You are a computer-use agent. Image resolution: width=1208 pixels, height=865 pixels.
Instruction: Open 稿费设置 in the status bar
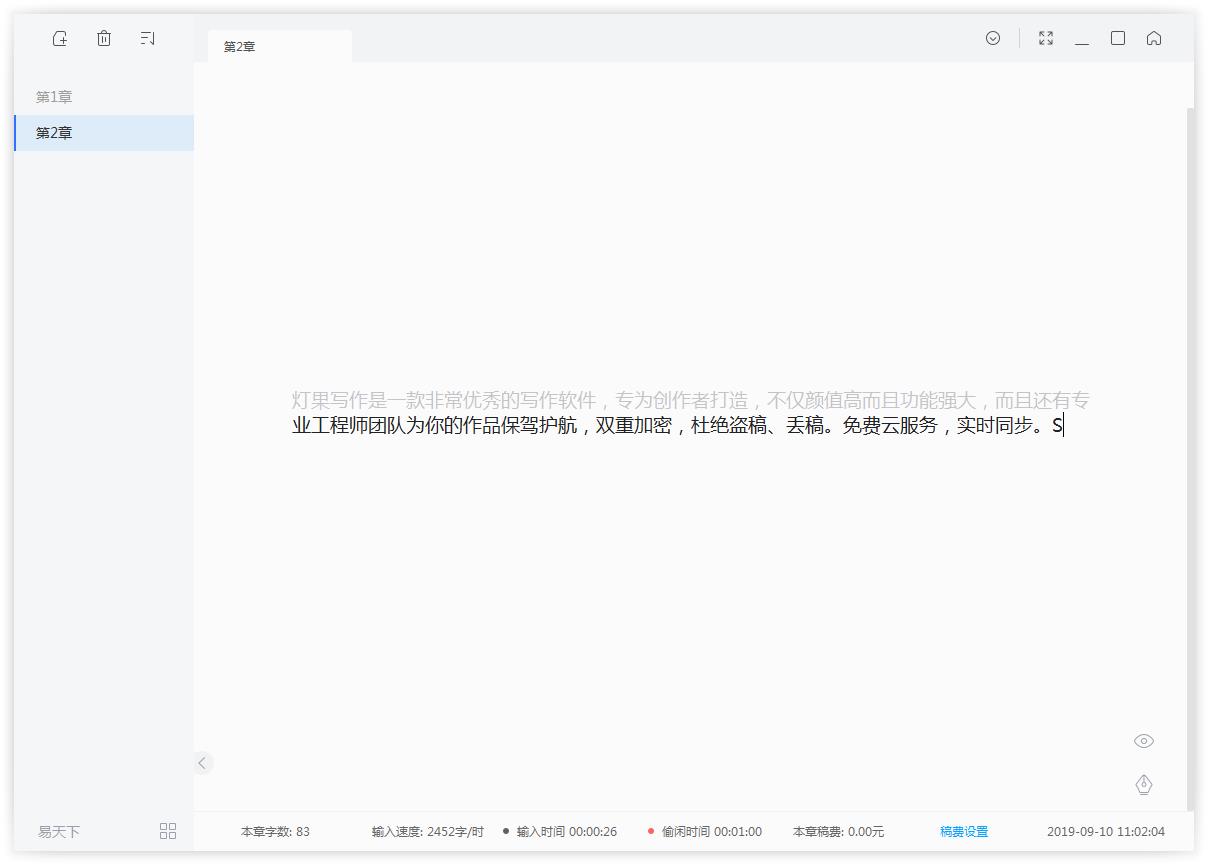[963, 831]
